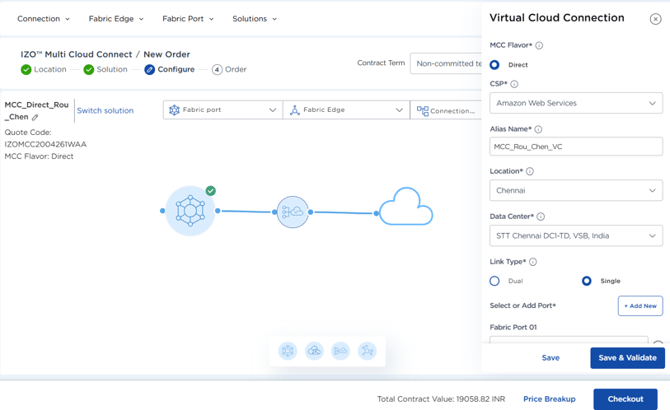Expand the Fabric Edge toolbar dropdown
This screenshot has height=410, width=670.
pos(346,110)
